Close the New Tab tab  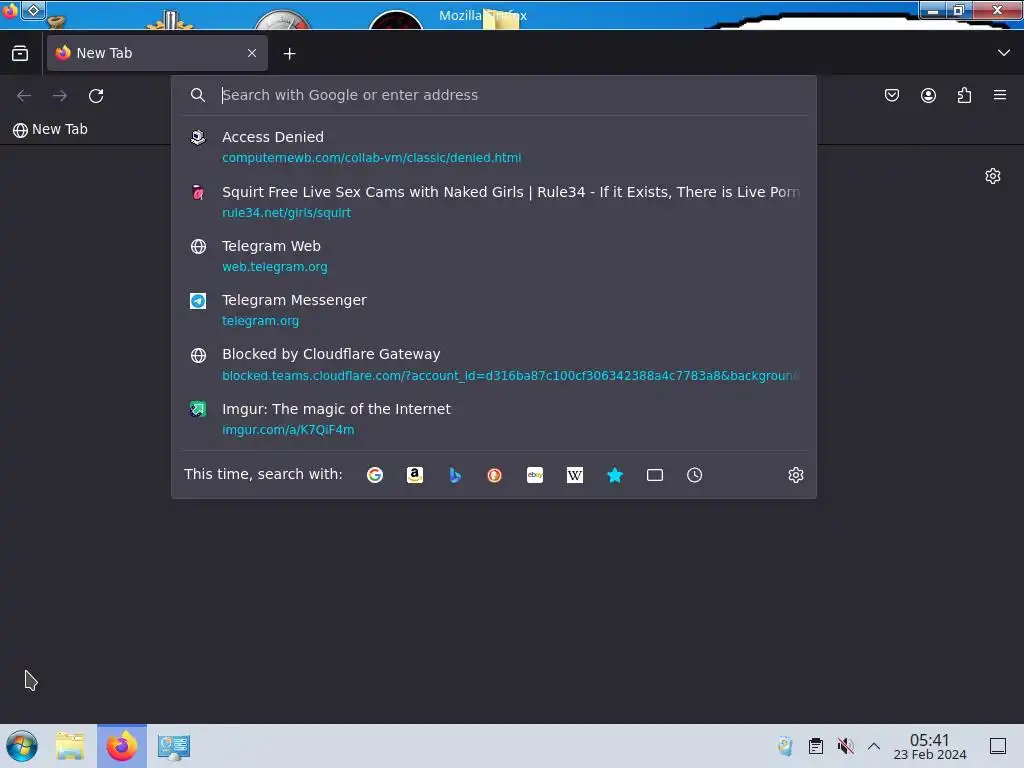252,54
